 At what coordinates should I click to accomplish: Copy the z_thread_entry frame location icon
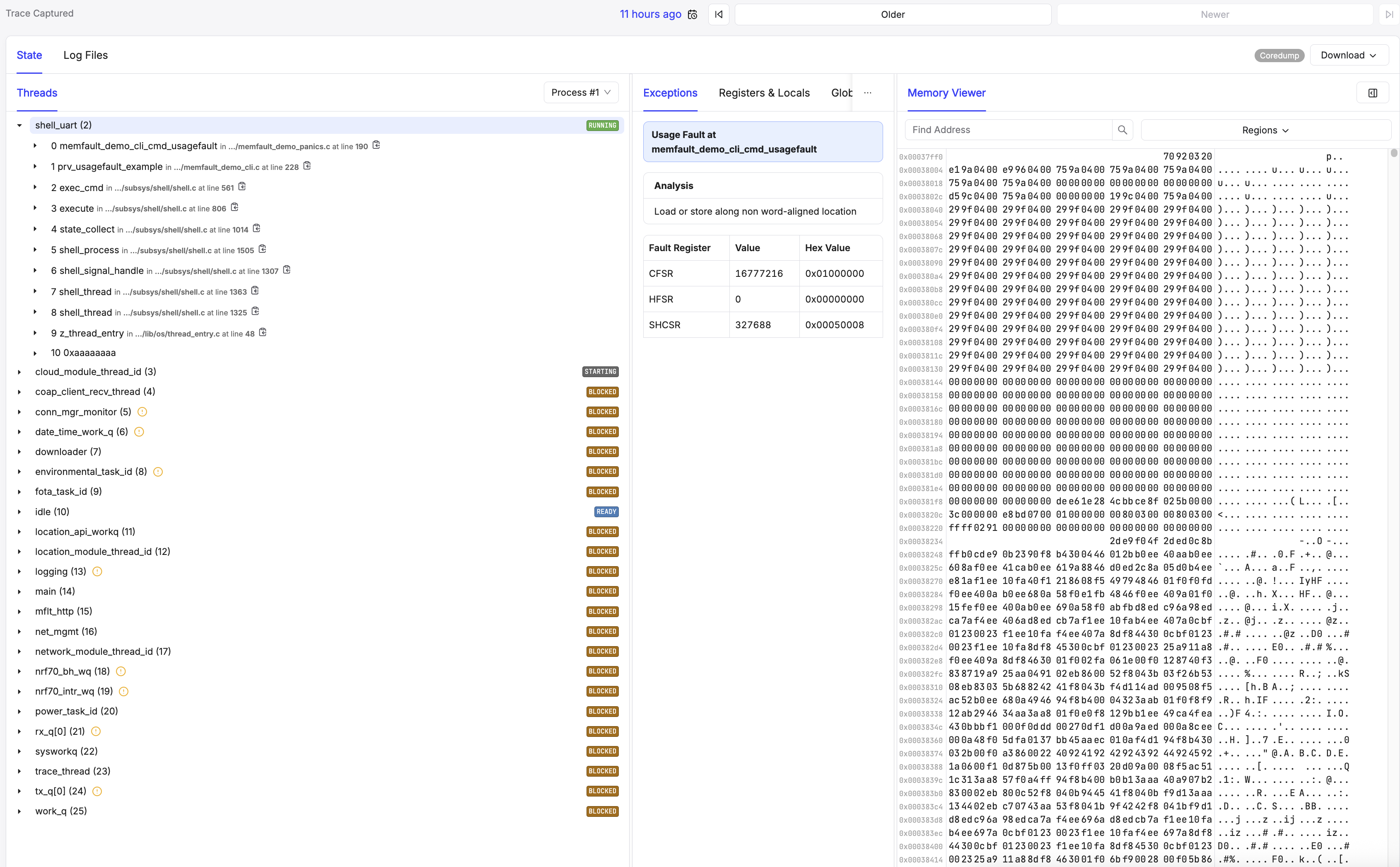(x=263, y=332)
